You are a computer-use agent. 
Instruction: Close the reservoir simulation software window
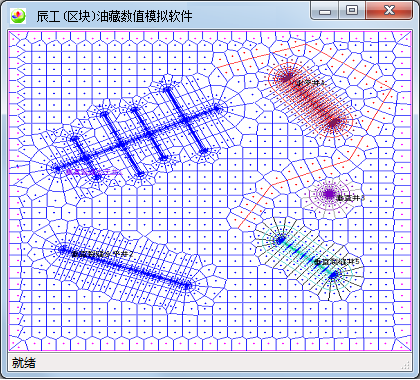click(x=389, y=10)
